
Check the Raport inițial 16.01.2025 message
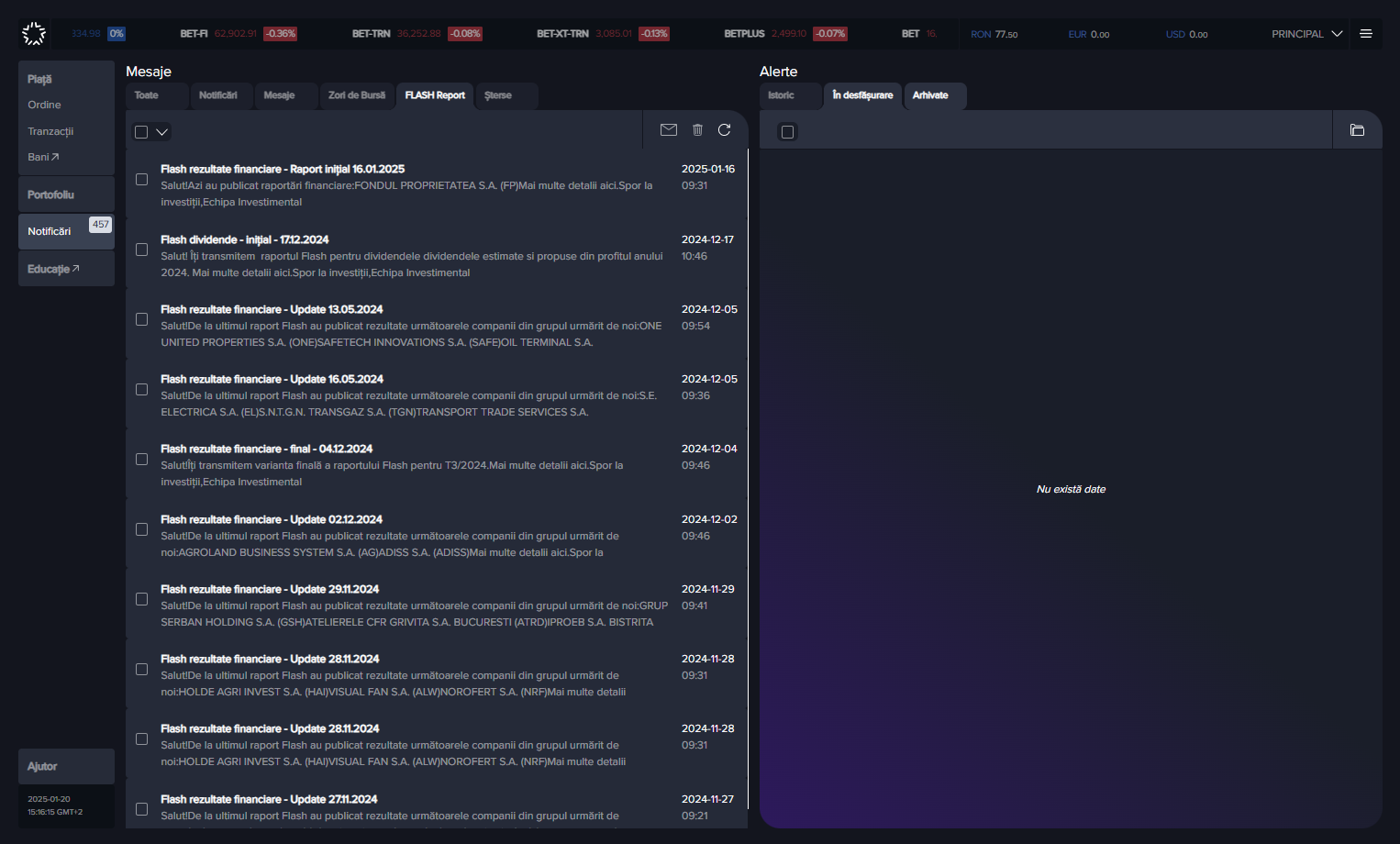(141, 180)
